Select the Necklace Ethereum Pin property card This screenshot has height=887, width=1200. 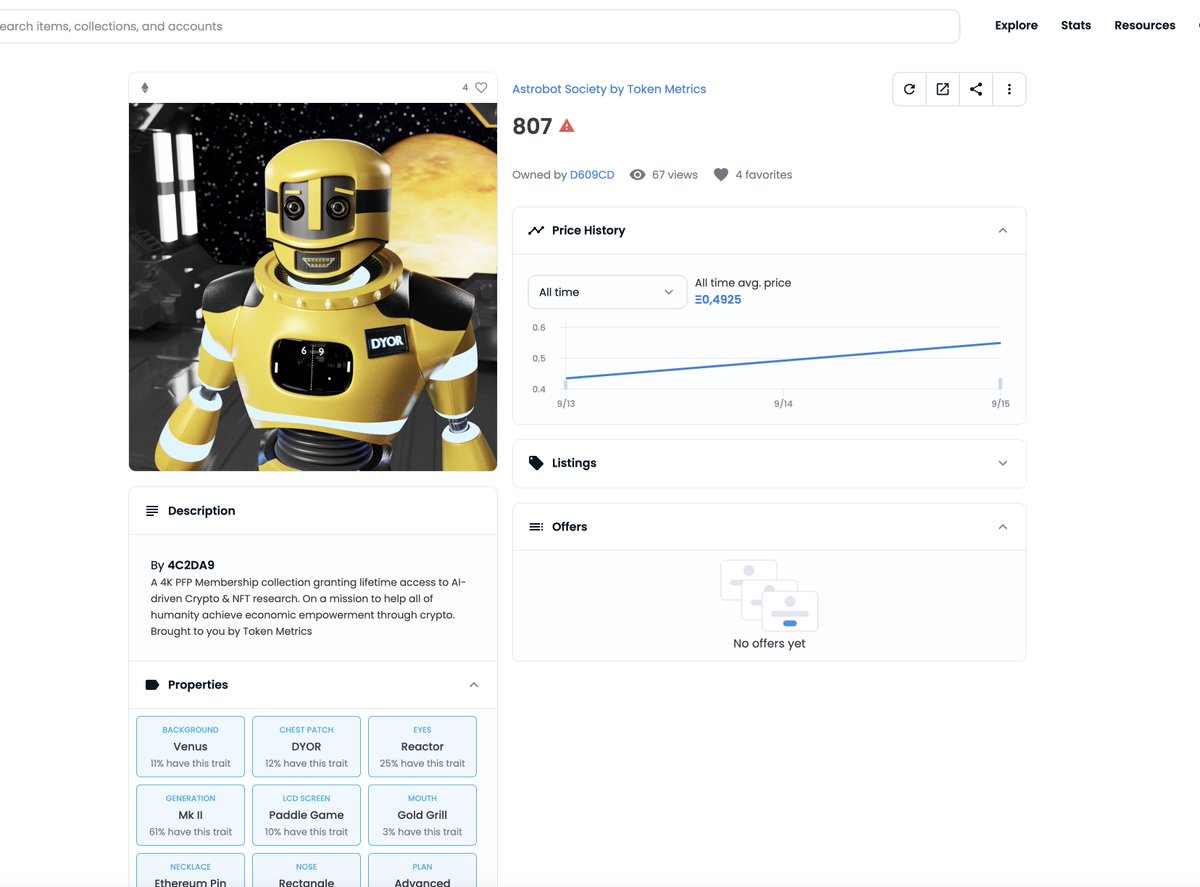[x=190, y=870]
